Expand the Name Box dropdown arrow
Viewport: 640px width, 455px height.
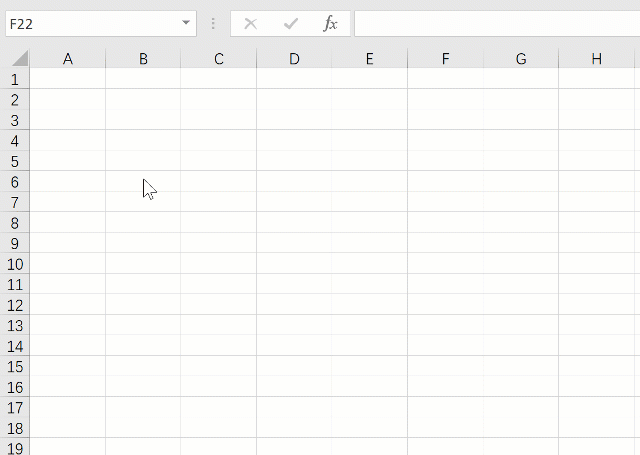coord(186,23)
